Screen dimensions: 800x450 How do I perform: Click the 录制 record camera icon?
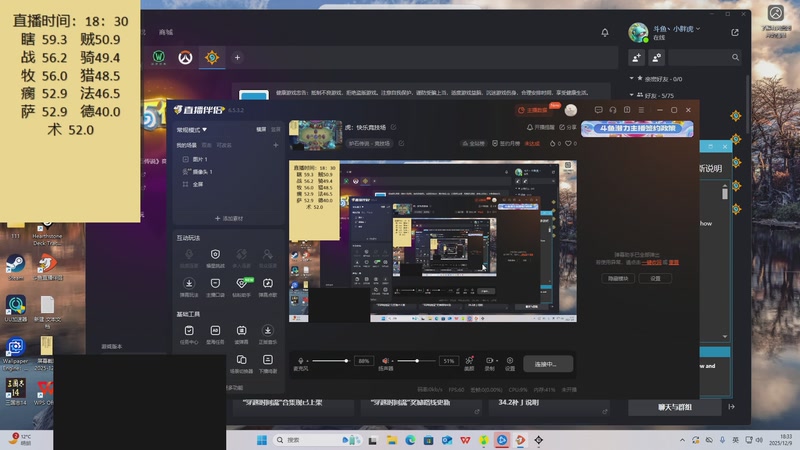click(489, 360)
